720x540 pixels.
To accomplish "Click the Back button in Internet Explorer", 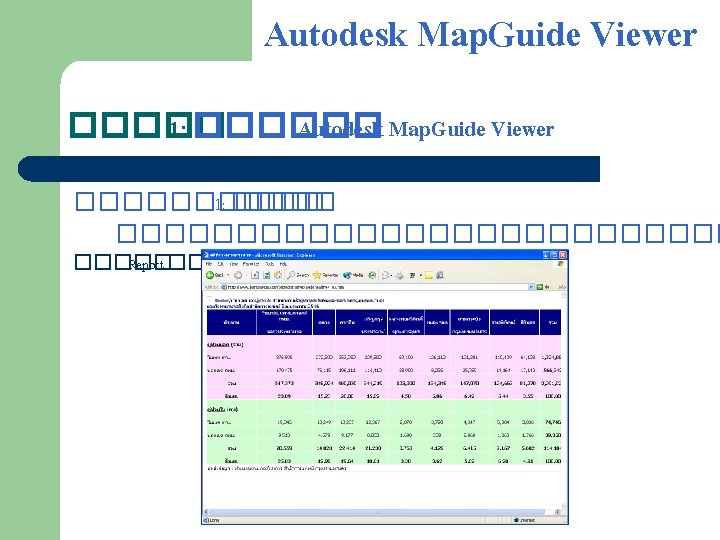I will (214, 275).
